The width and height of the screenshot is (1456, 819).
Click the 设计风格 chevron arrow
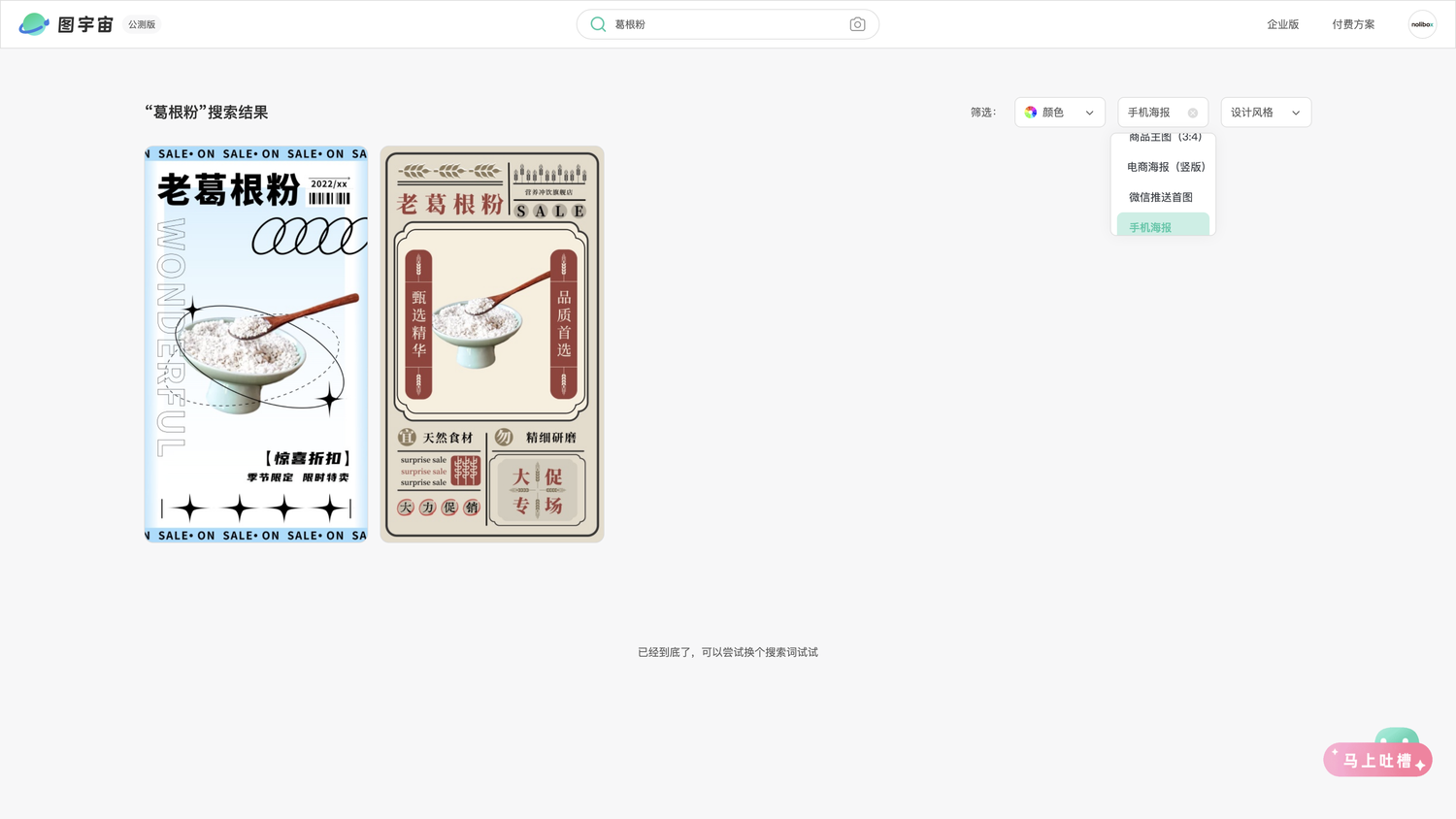(x=1296, y=113)
